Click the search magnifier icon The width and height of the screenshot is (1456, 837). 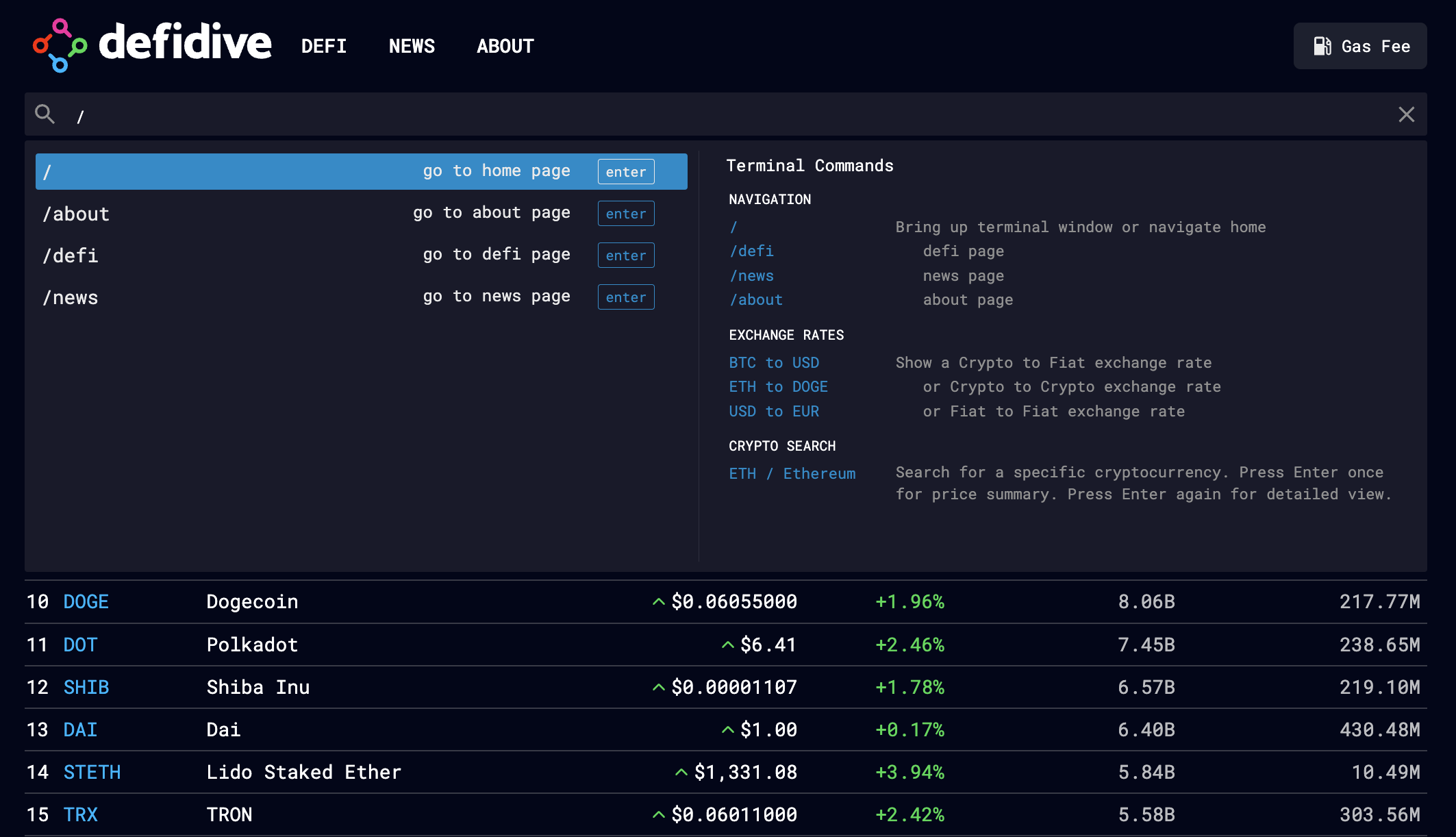pyautogui.click(x=45, y=114)
